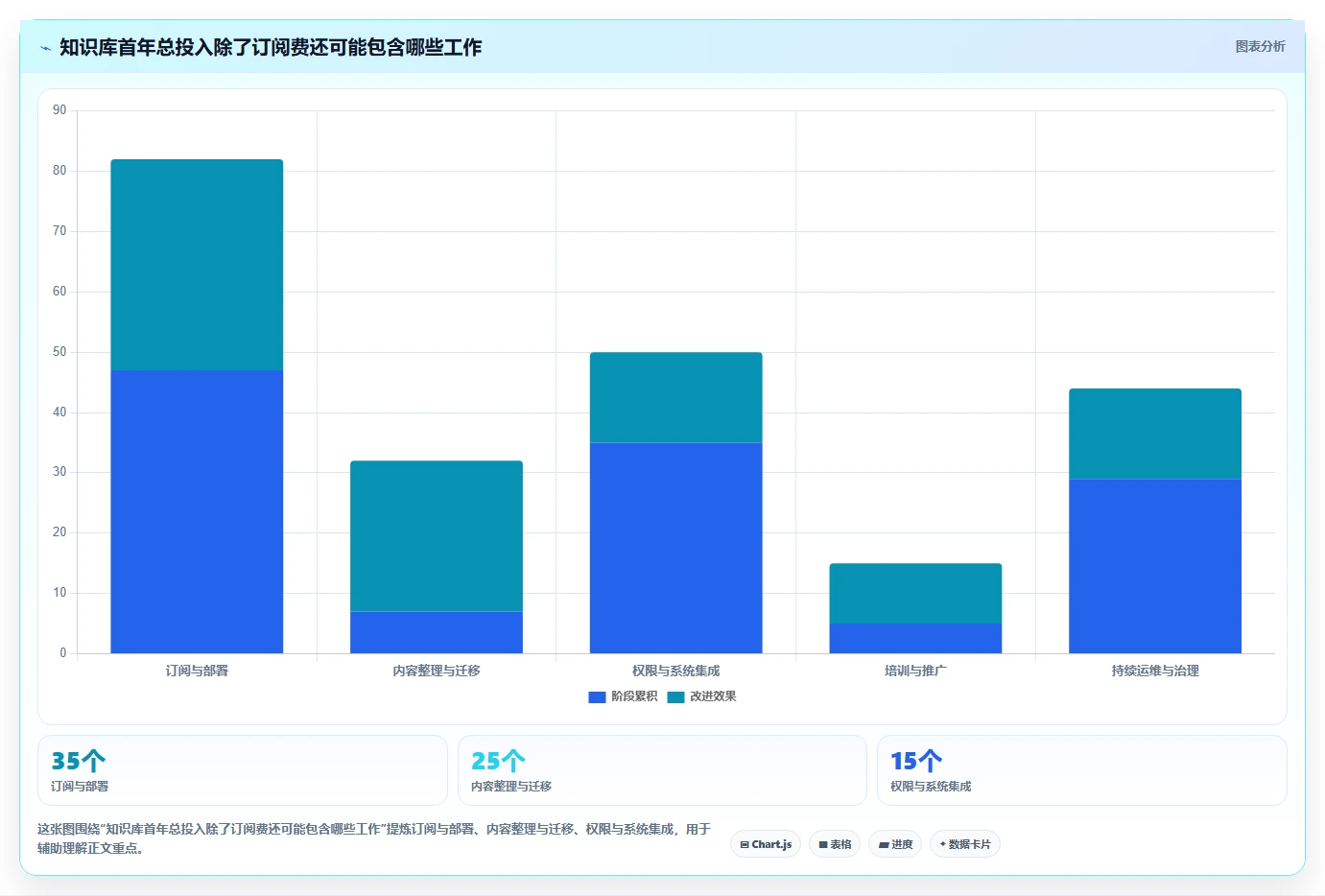1325x896 pixels.
Task: Click the icon in the 表格 tag
Action: click(823, 845)
